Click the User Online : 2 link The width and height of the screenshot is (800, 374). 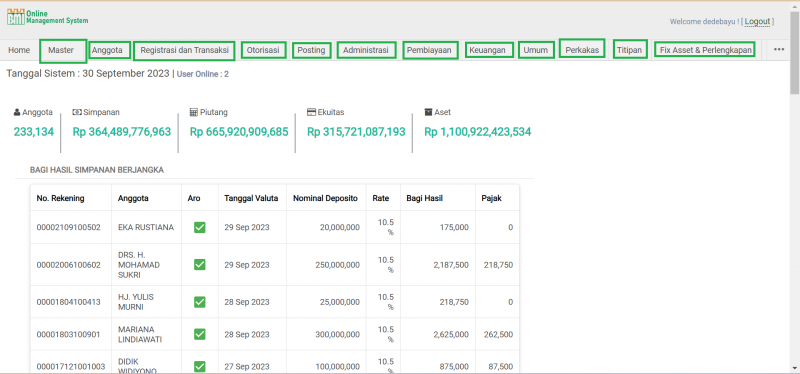pyautogui.click(x=203, y=74)
